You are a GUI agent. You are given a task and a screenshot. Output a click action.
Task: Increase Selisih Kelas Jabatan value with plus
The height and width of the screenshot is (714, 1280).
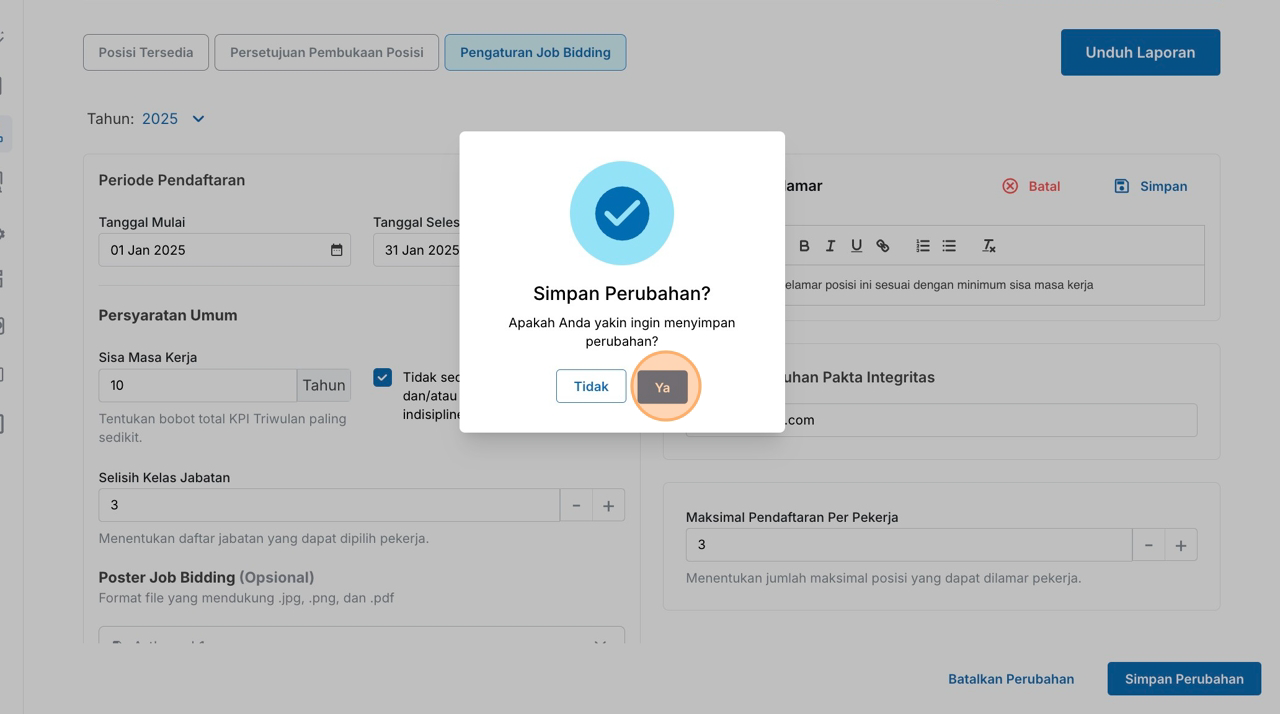pyautogui.click(x=608, y=506)
